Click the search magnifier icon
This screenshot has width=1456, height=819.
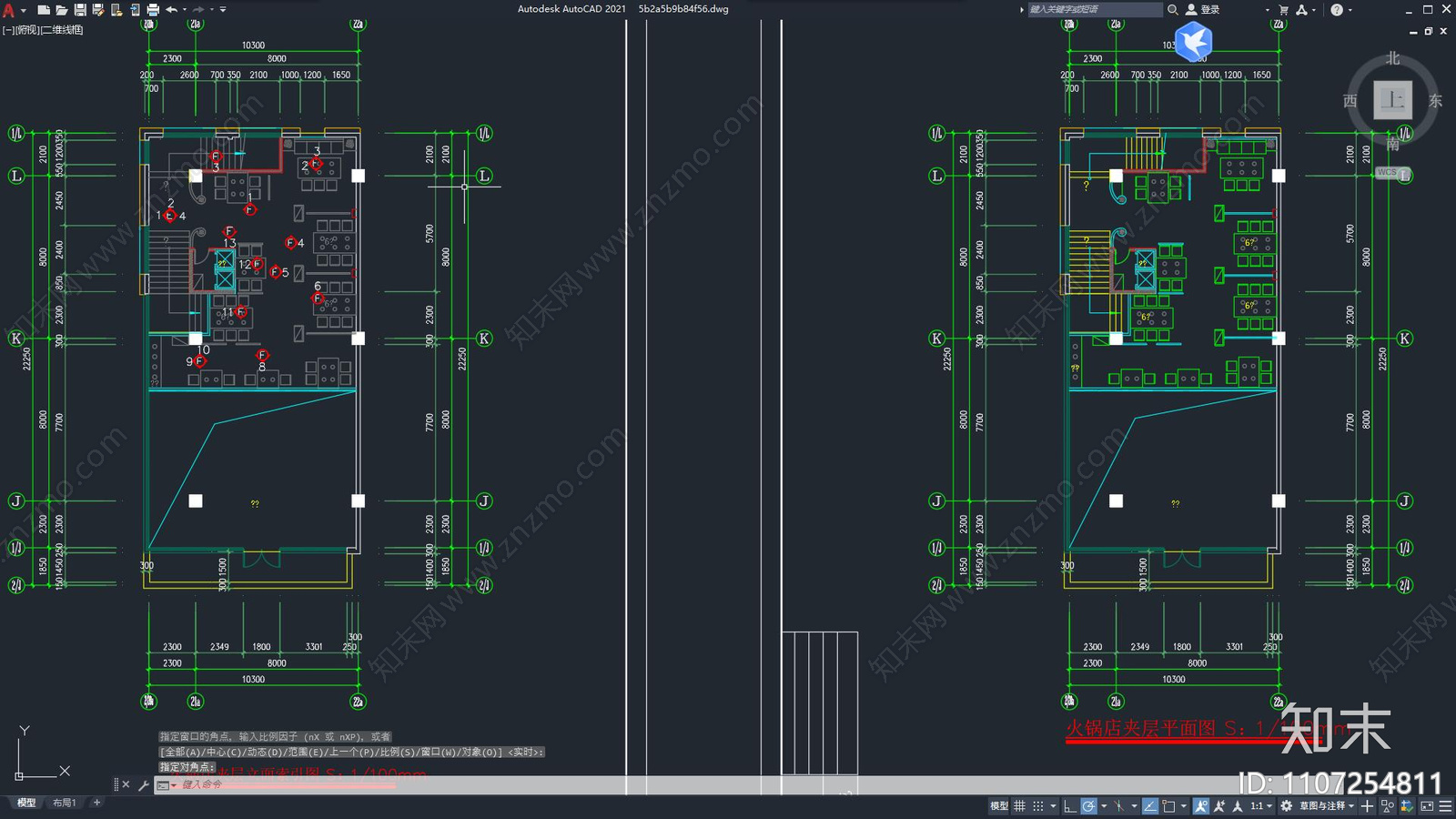1173,9
